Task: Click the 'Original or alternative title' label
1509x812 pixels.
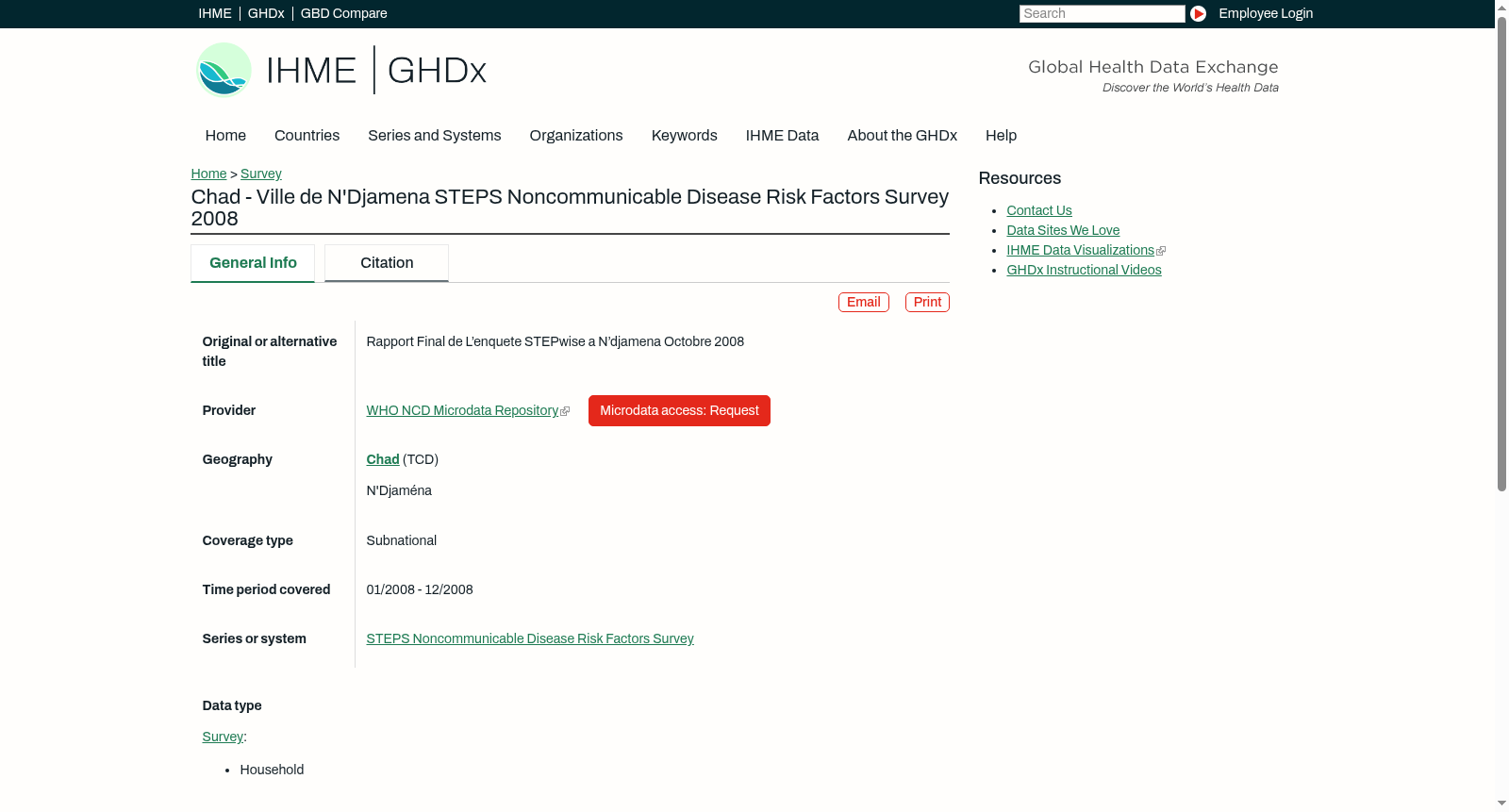Action: click(x=270, y=351)
